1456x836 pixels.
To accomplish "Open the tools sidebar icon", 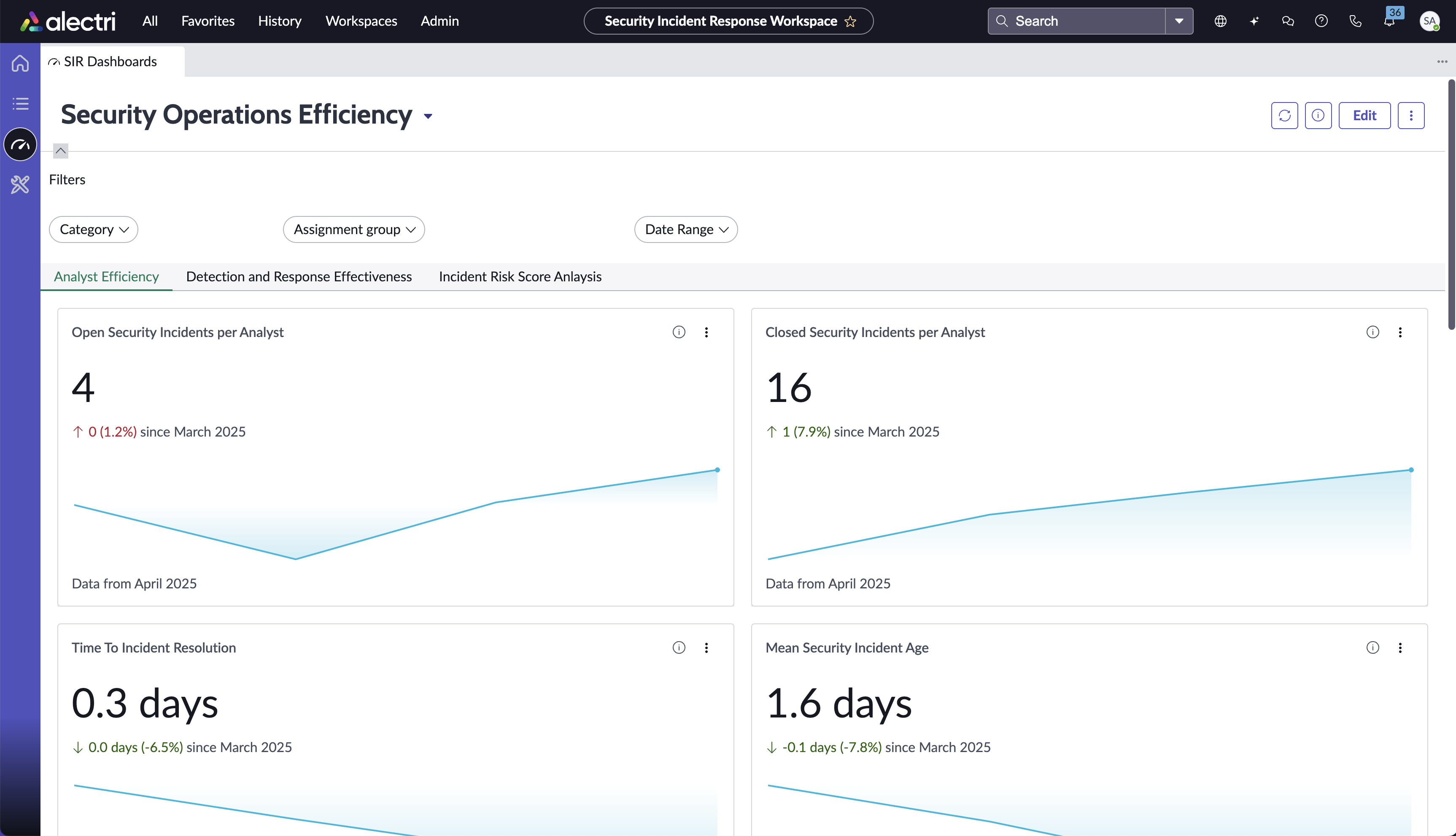I will (20, 184).
